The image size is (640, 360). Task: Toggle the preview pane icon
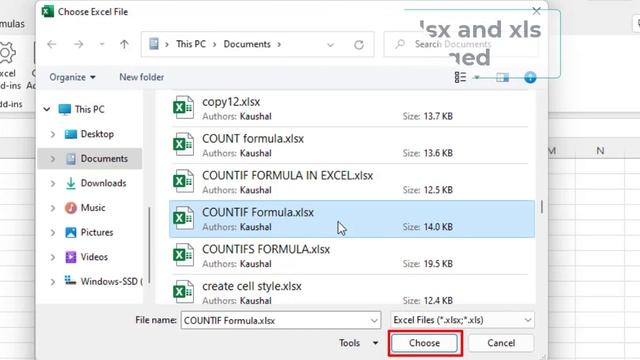coord(502,77)
